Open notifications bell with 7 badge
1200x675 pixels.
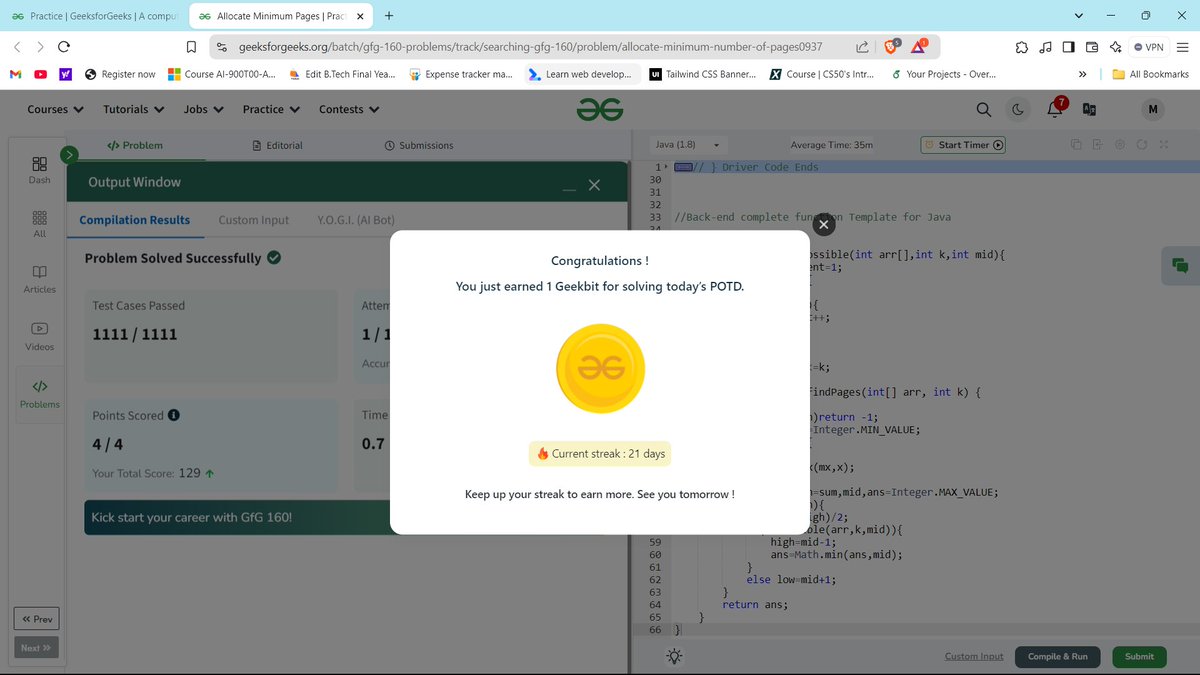point(1056,107)
